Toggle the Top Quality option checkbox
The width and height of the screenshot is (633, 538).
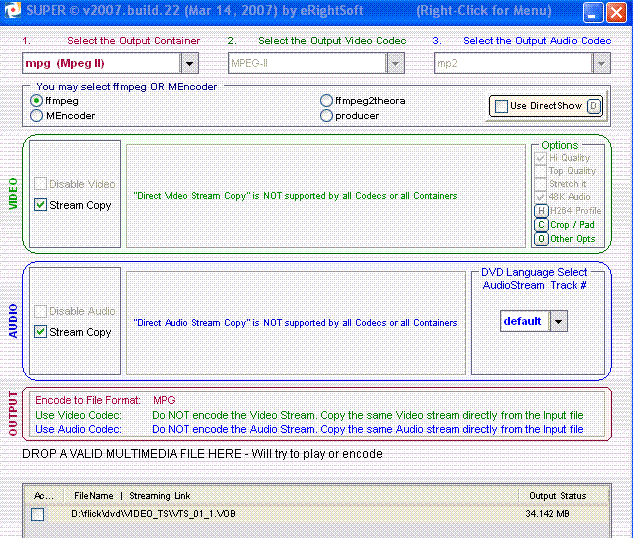point(540,171)
